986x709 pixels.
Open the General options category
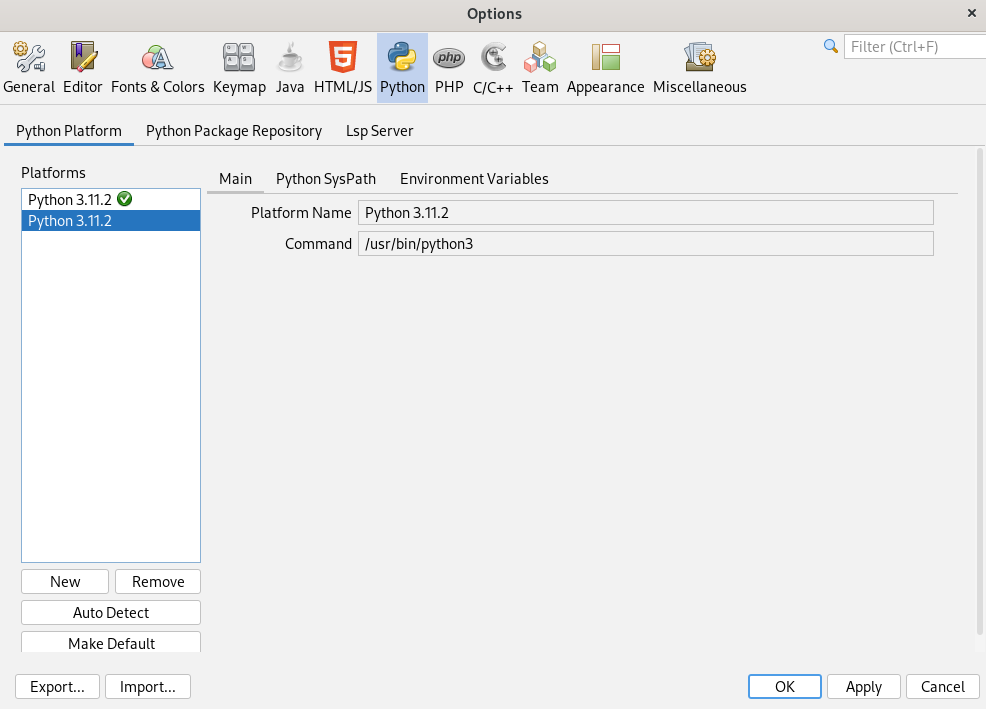pos(29,68)
